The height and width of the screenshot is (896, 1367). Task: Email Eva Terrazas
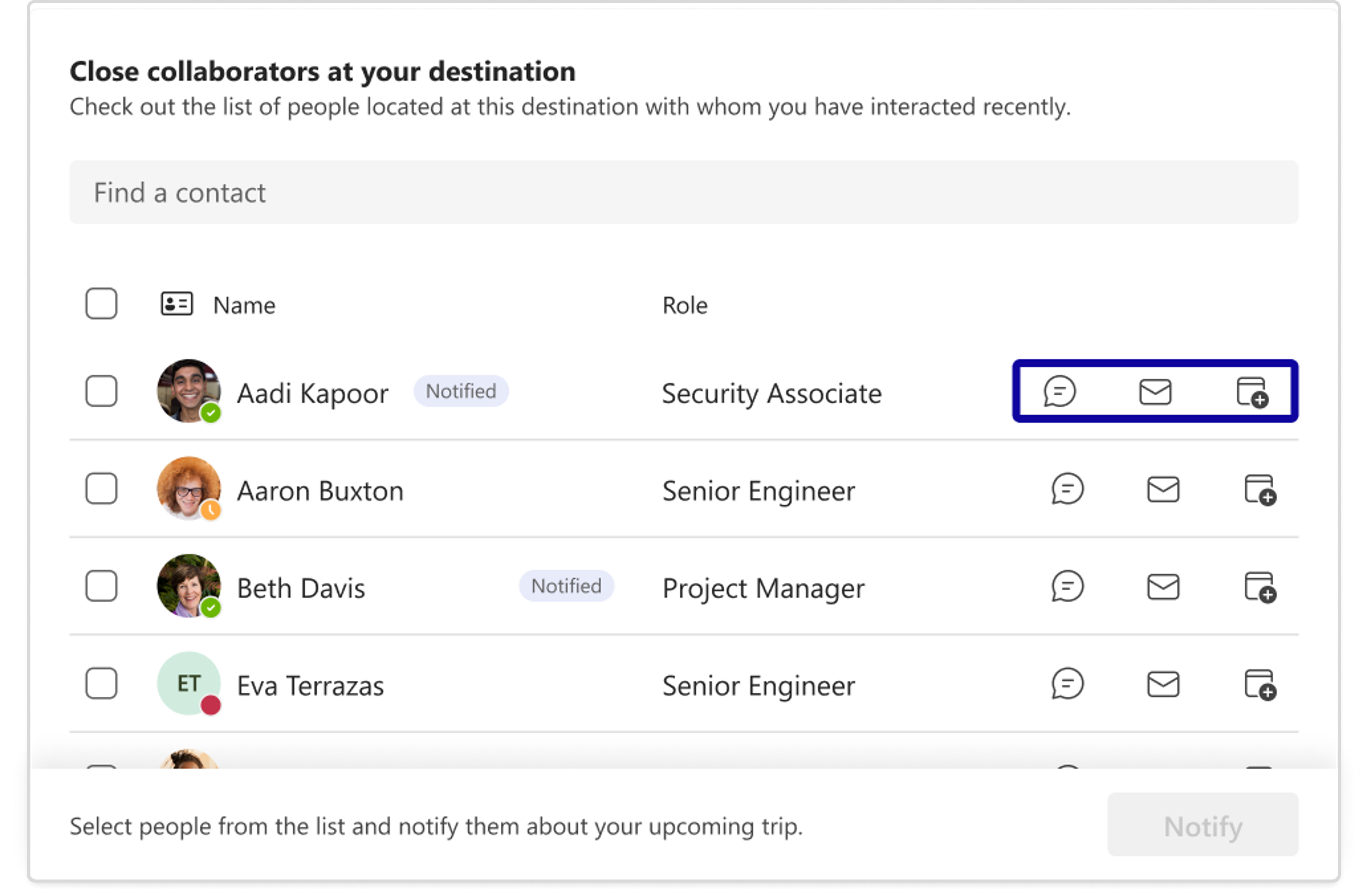1163,685
